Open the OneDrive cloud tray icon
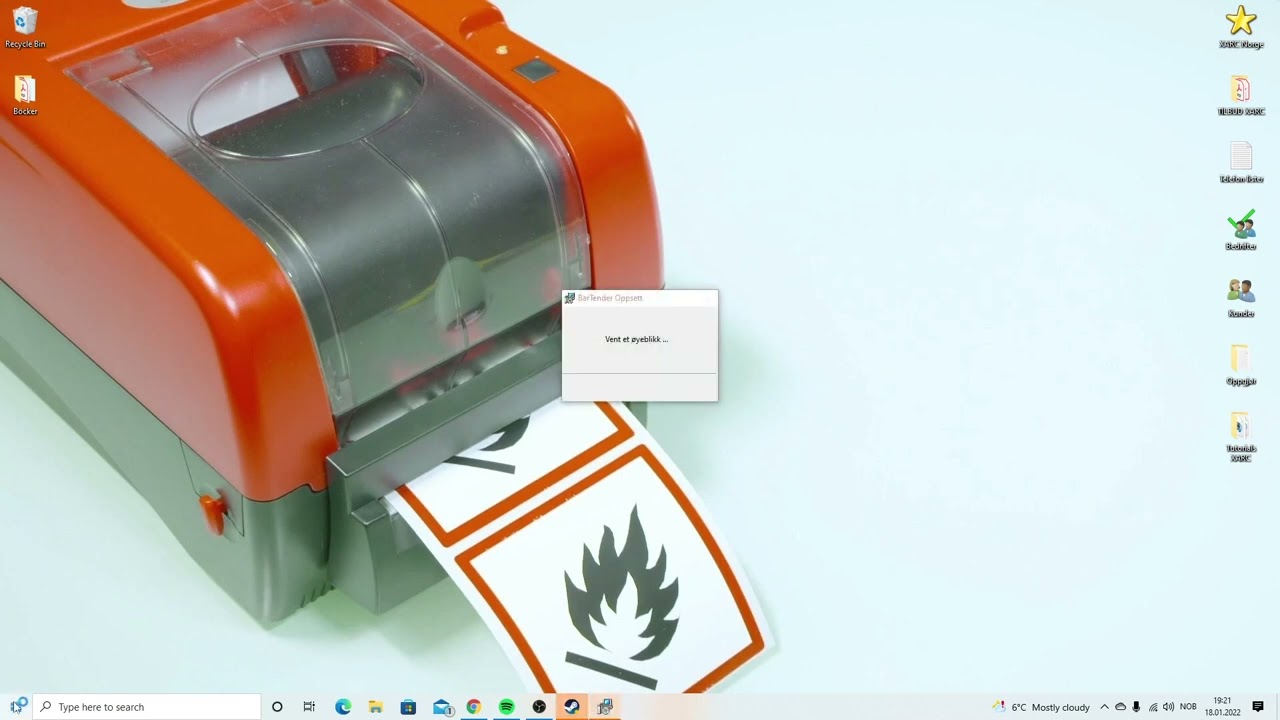Screen dimensions: 1280x720 1120,707
